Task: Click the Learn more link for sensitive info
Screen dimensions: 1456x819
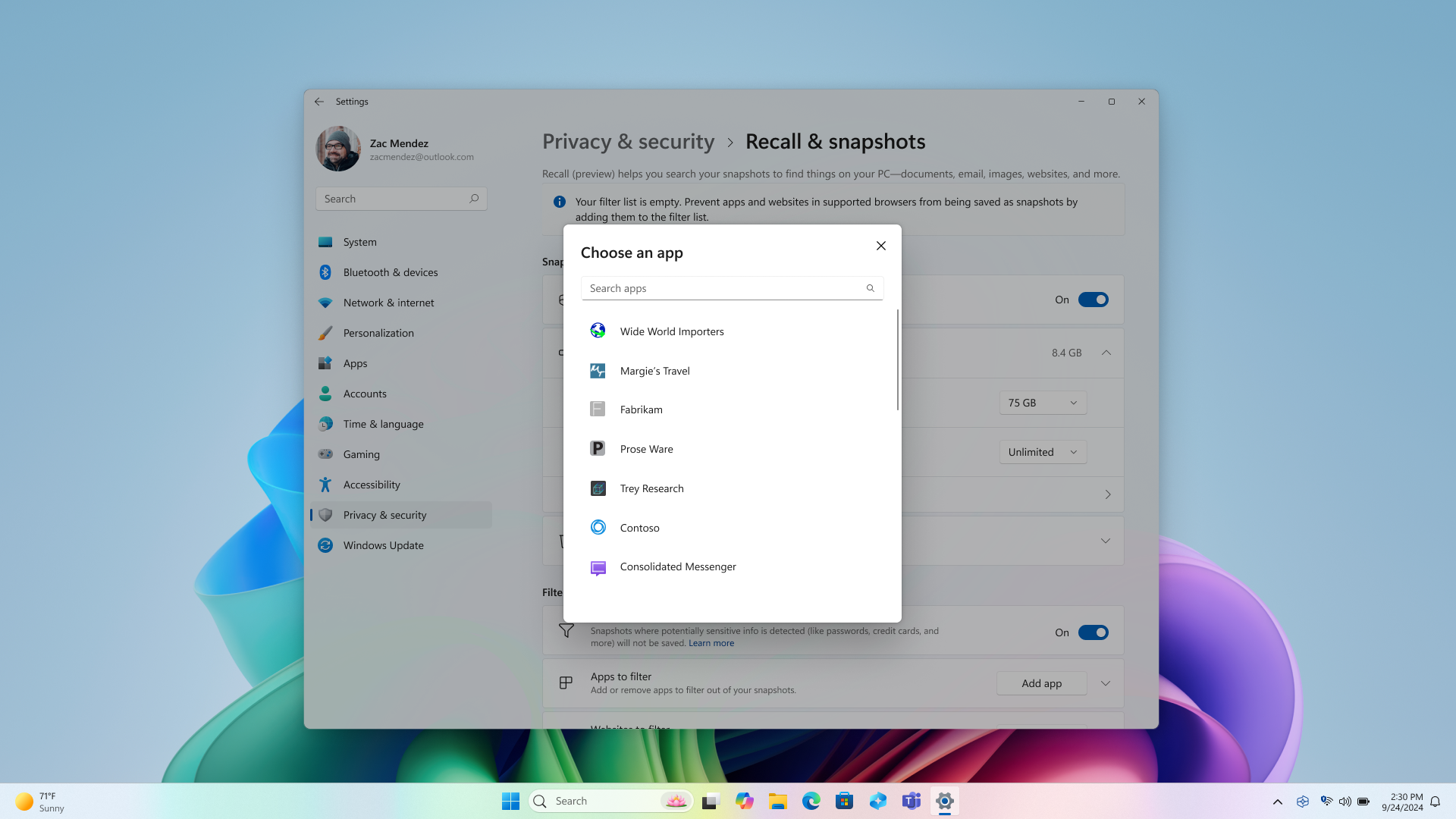Action: [711, 643]
